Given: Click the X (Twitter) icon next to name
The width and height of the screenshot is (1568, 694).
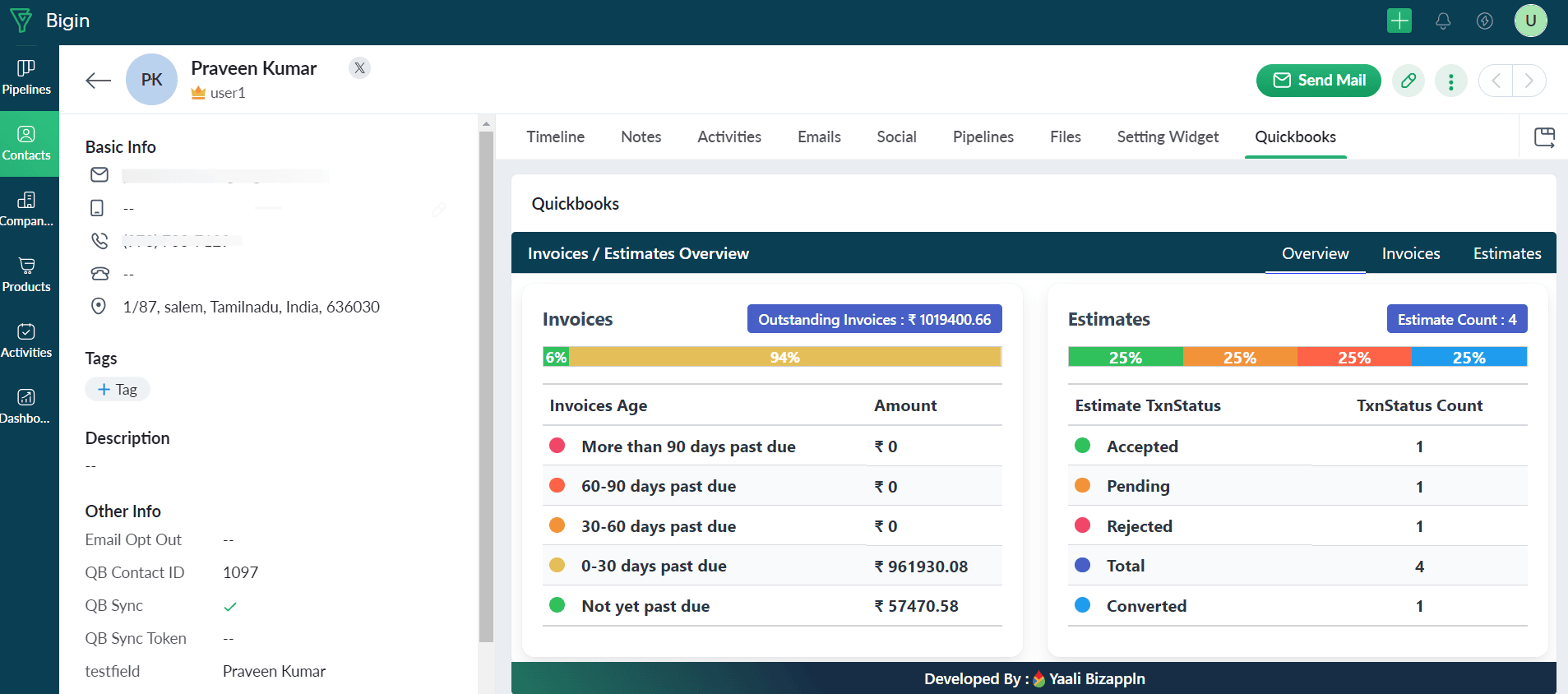Looking at the screenshot, I should point(359,68).
